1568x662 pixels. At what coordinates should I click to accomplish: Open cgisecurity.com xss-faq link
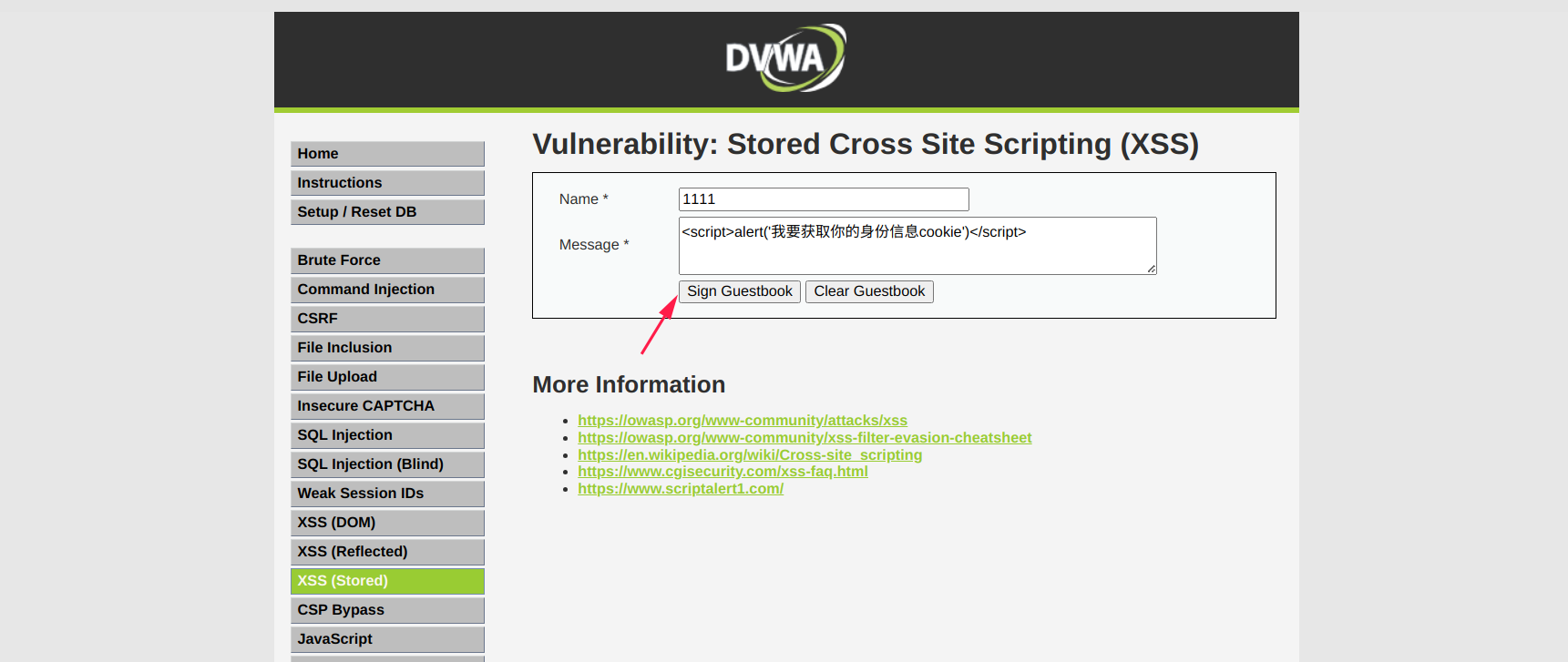tap(723, 472)
